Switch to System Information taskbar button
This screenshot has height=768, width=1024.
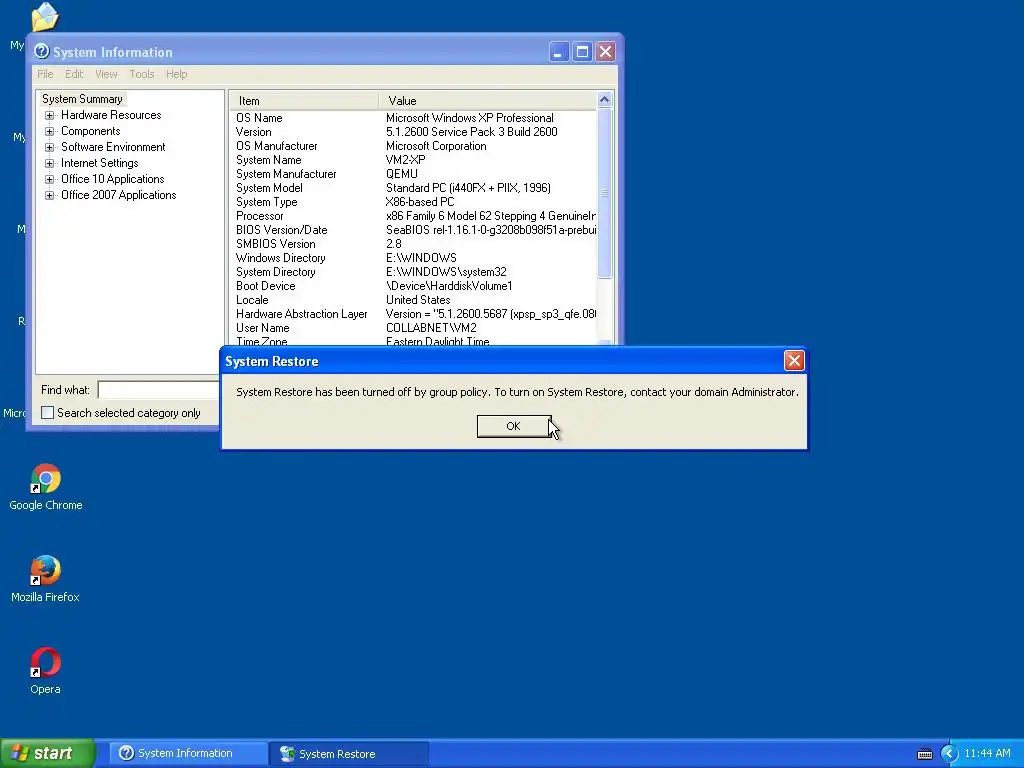(x=187, y=754)
